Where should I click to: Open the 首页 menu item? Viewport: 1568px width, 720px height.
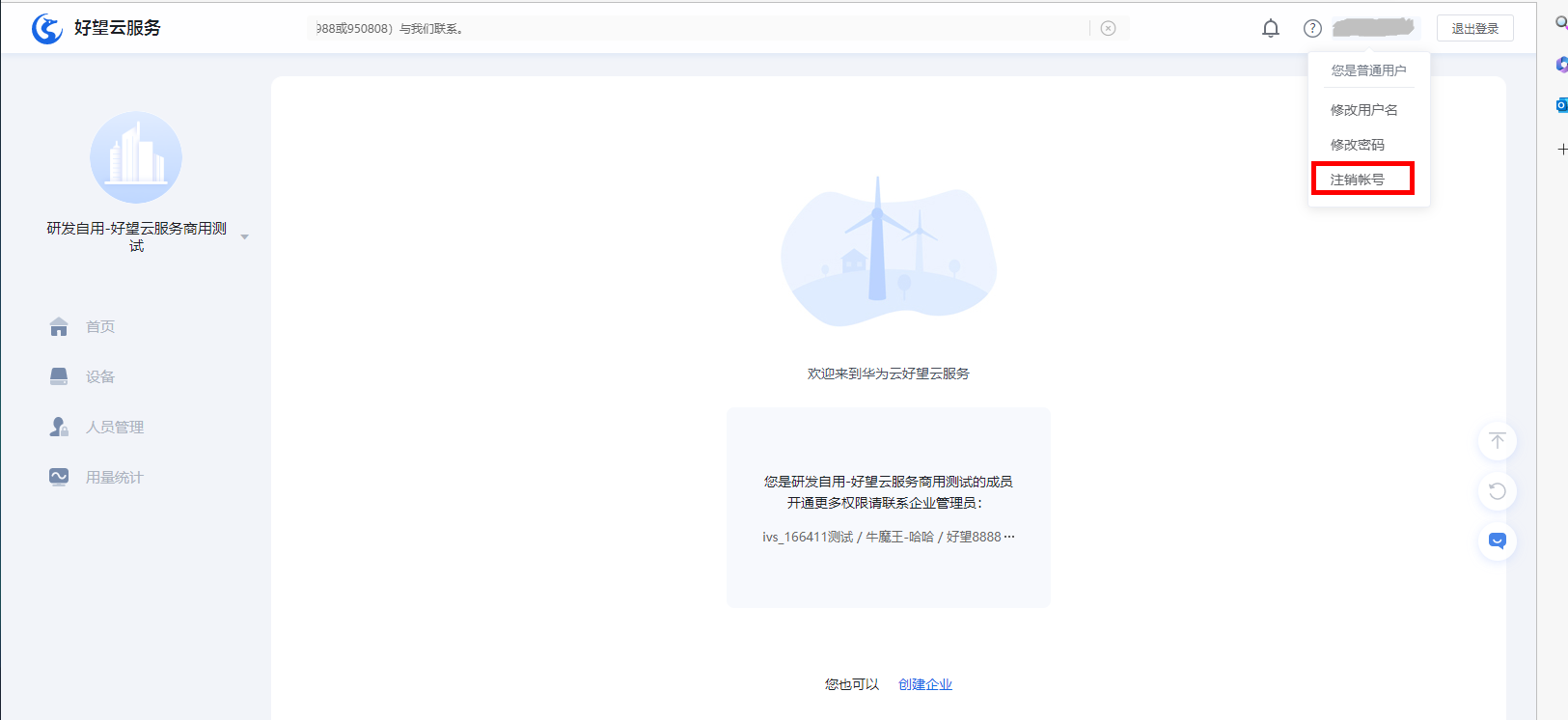[100, 327]
